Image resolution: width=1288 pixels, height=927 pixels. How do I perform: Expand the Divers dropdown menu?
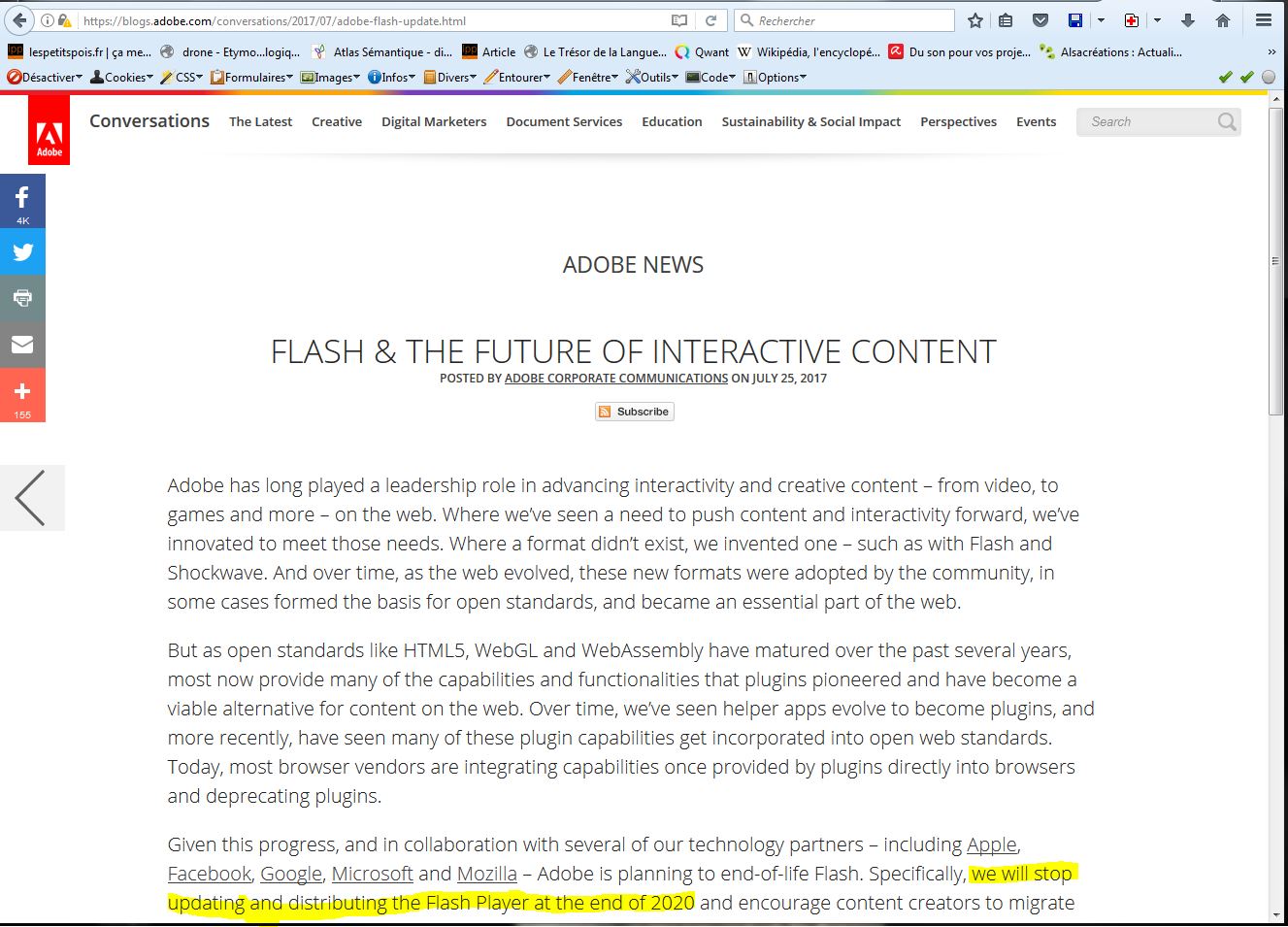coord(449,77)
